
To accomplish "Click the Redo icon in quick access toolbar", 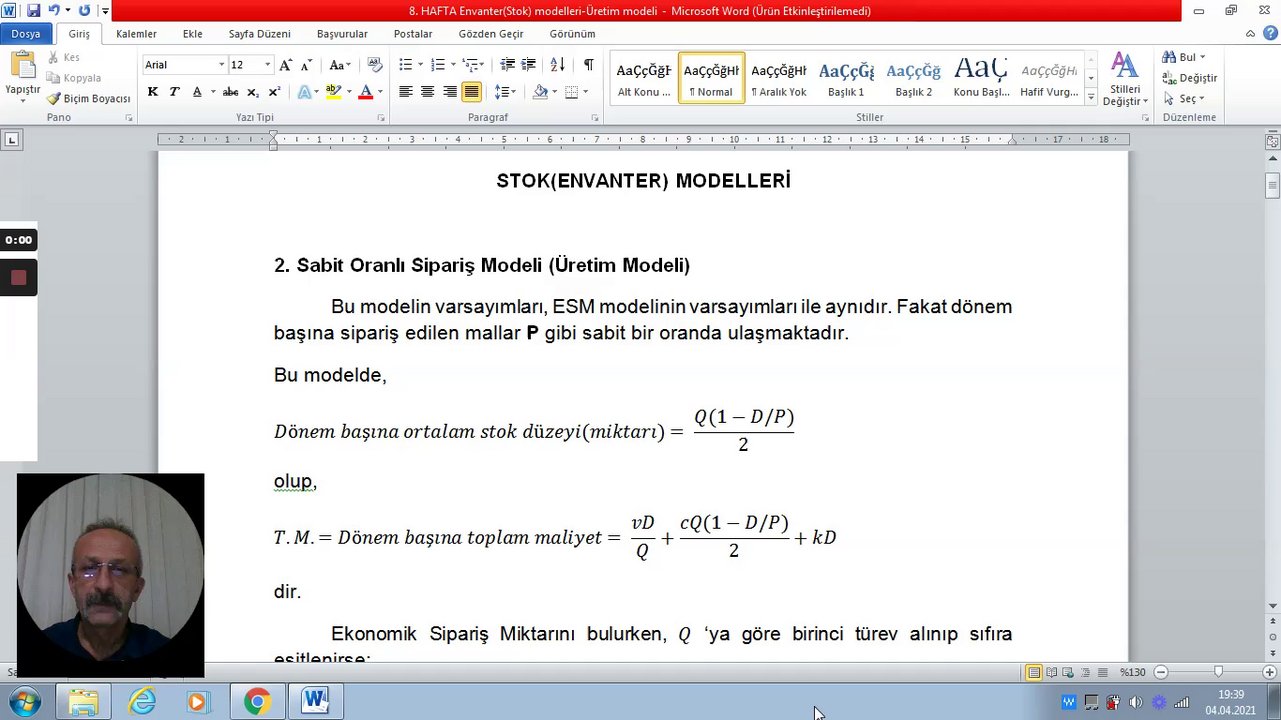I will click(84, 11).
